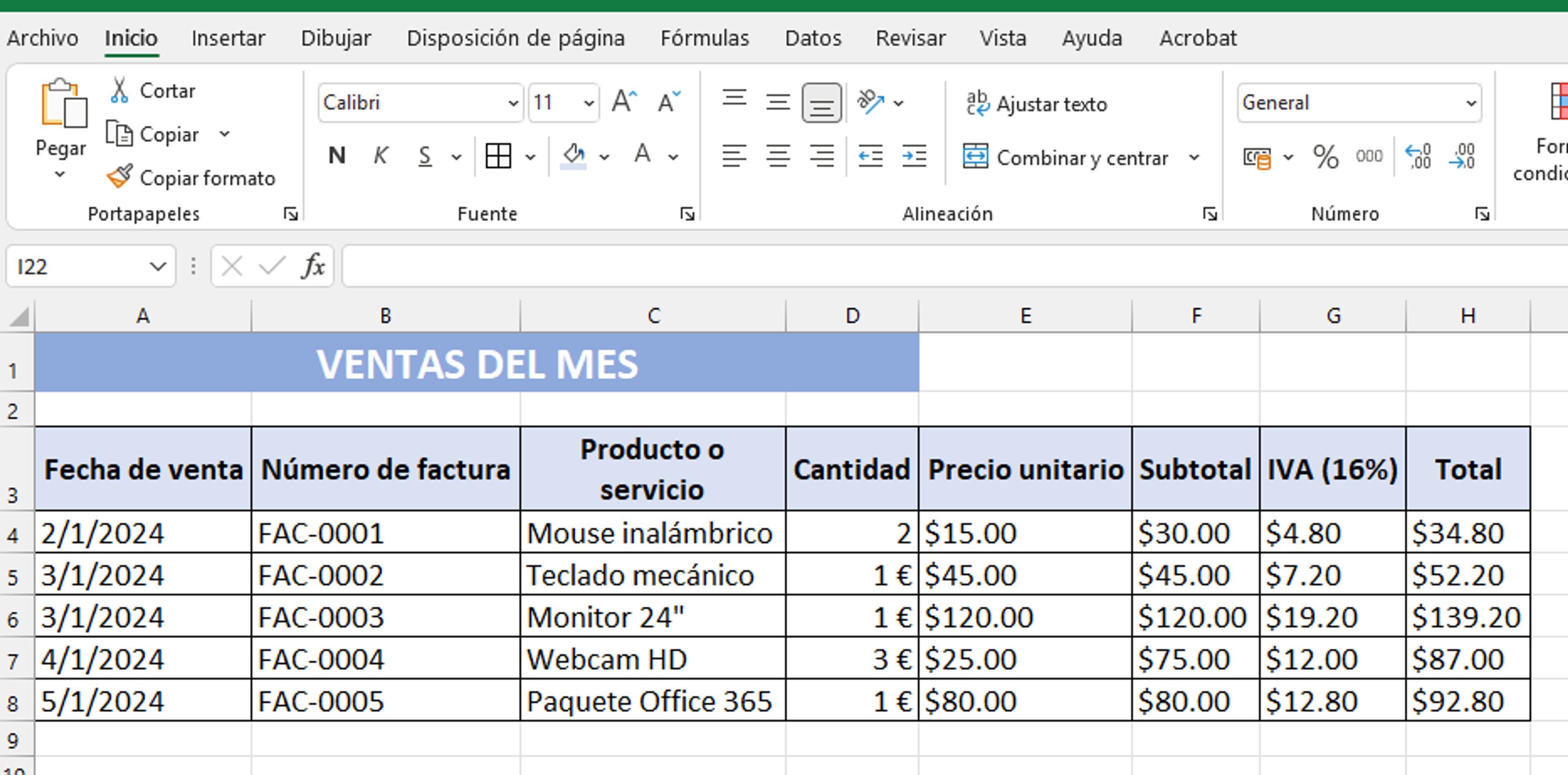Image resolution: width=1568 pixels, height=775 pixels.
Task: Open the Fuente dialog launcher
Action: click(687, 214)
